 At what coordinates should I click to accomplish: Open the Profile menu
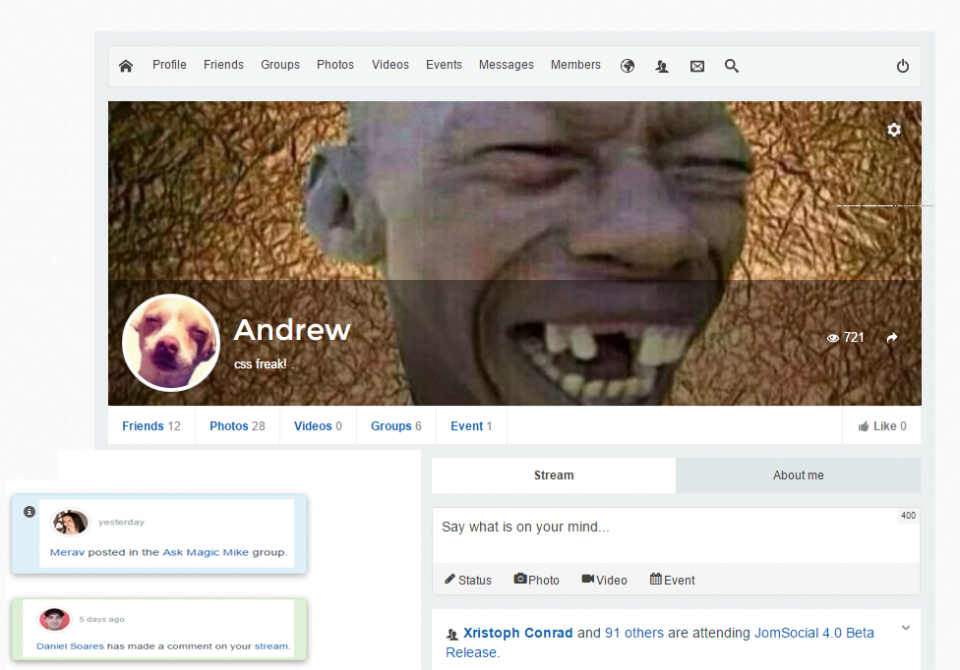169,65
